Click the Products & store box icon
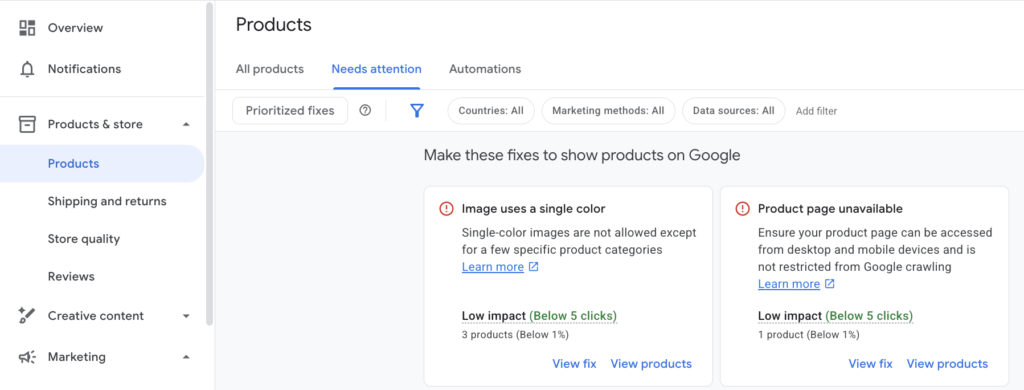This screenshot has height=390, width=1024. coord(27,124)
